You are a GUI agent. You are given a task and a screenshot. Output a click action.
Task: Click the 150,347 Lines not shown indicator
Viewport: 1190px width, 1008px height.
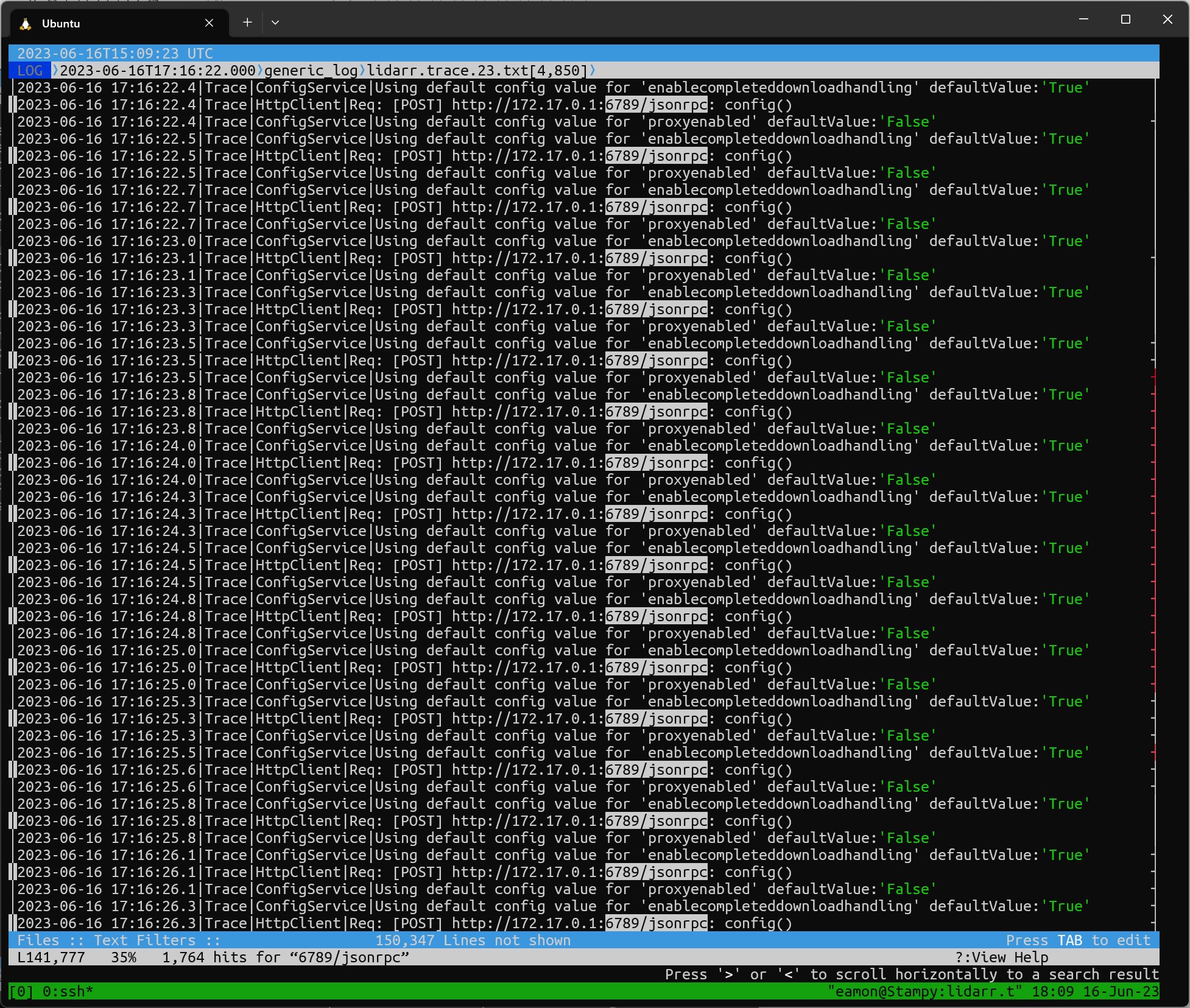pyautogui.click(x=473, y=940)
